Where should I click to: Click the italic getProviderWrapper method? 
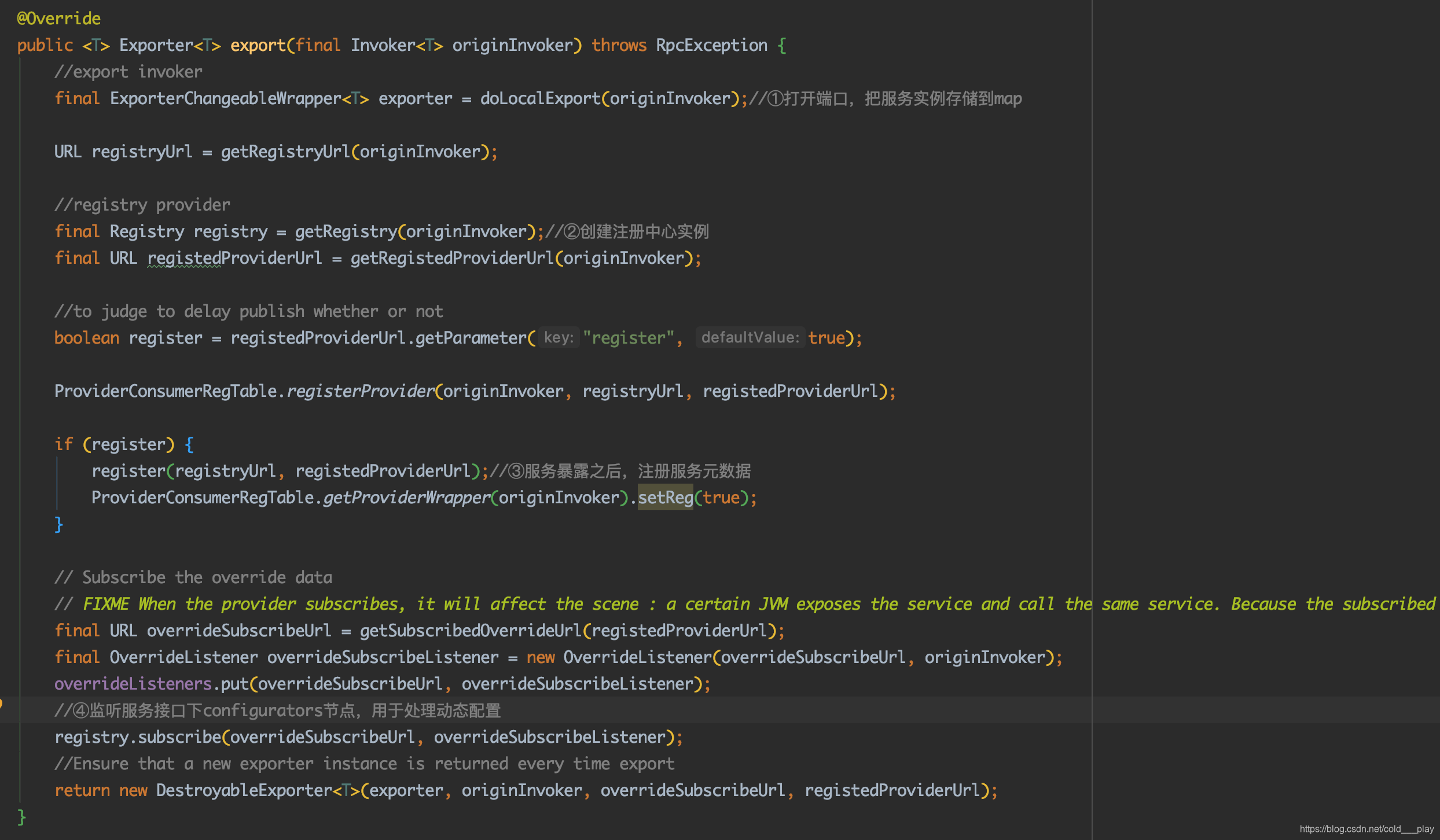(406, 498)
